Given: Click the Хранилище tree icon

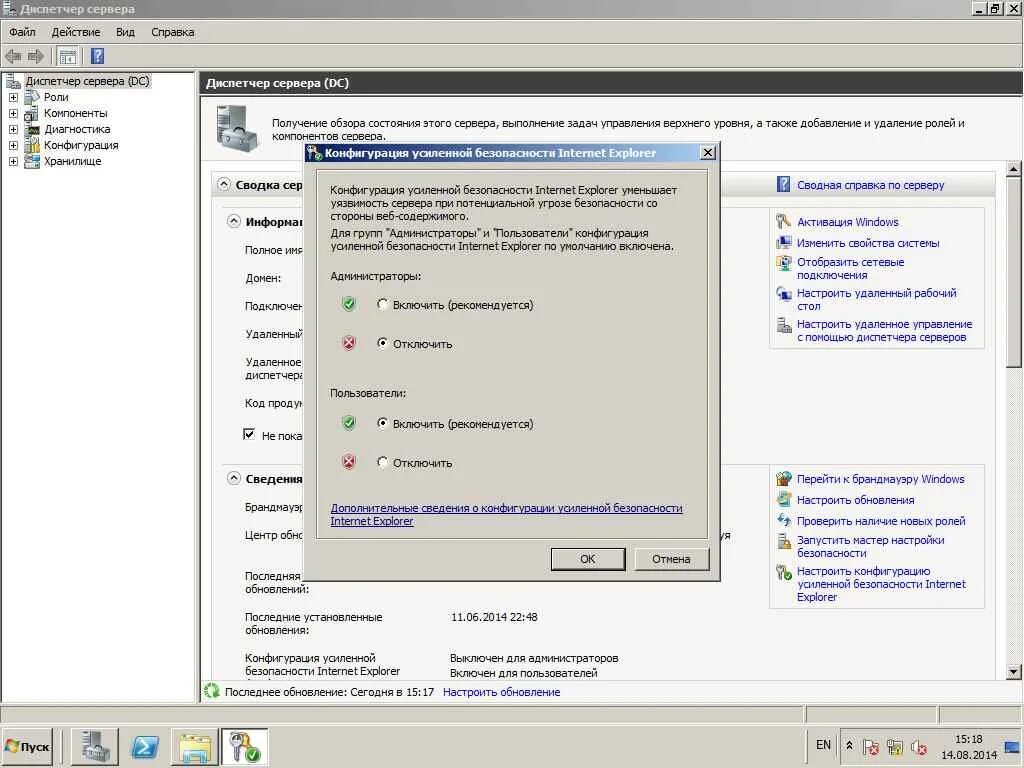Looking at the screenshot, I should (x=31, y=161).
